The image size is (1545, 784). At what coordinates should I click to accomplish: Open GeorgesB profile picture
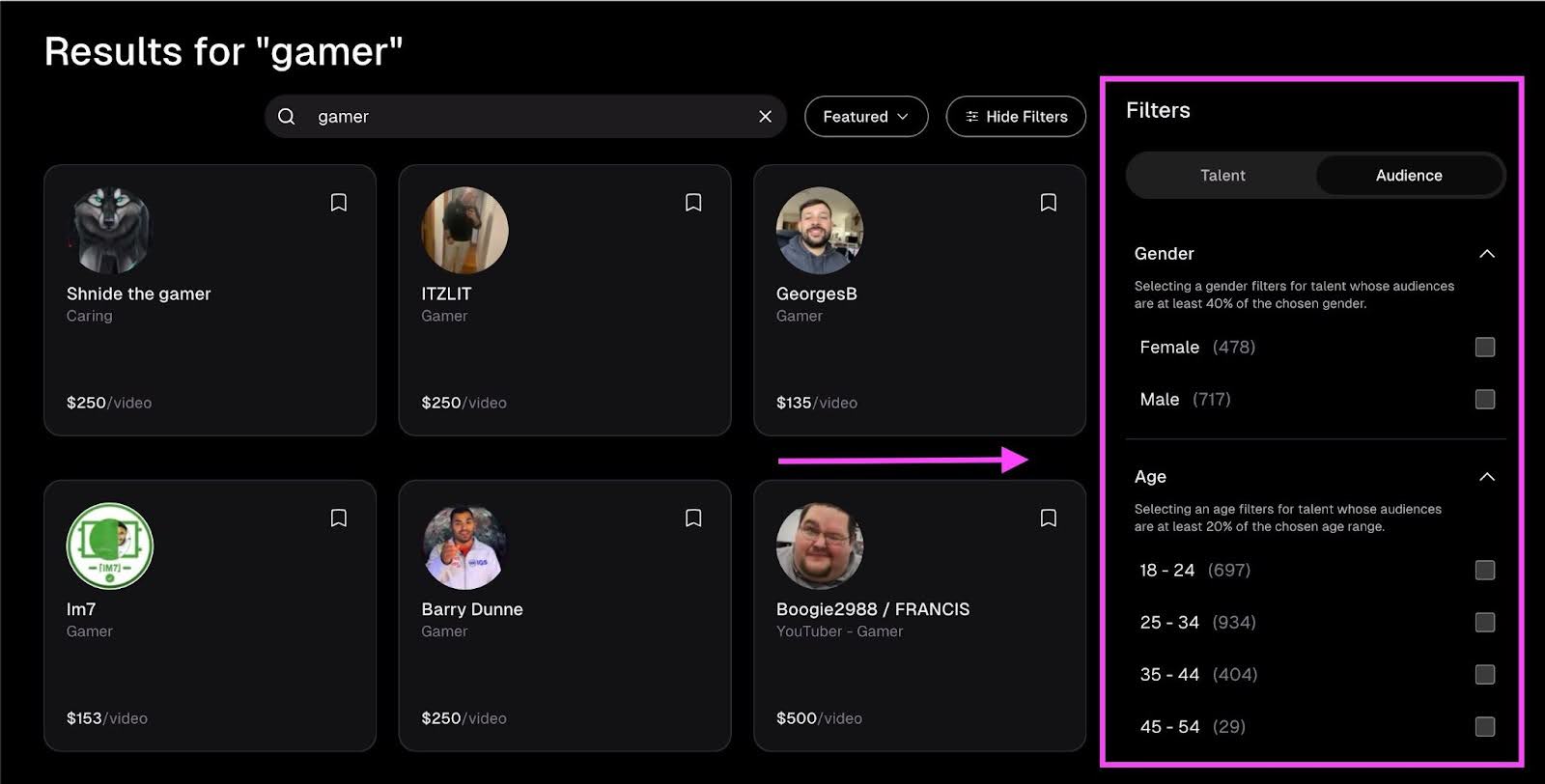pos(820,231)
